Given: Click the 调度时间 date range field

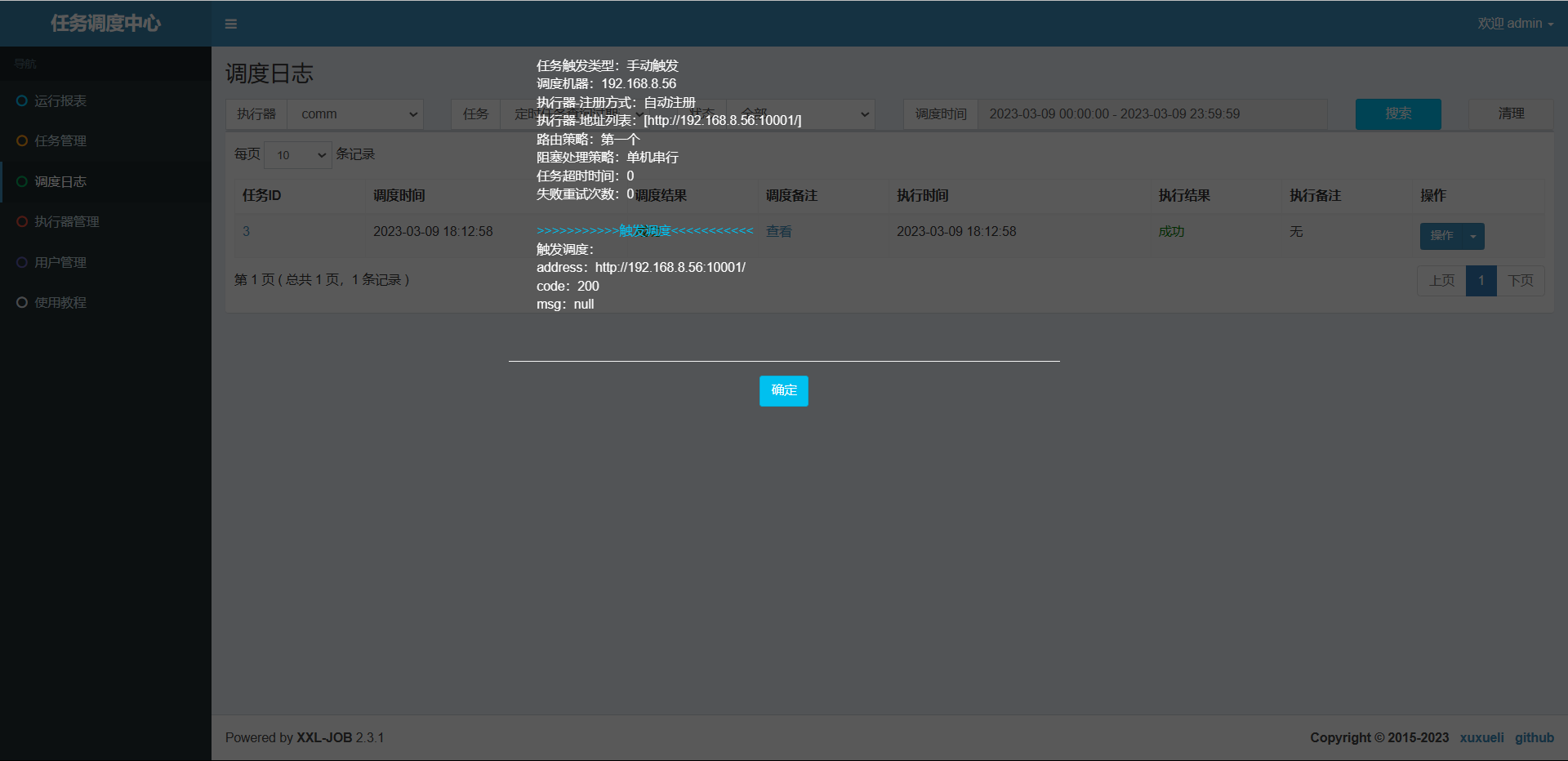Looking at the screenshot, I should coord(1151,114).
